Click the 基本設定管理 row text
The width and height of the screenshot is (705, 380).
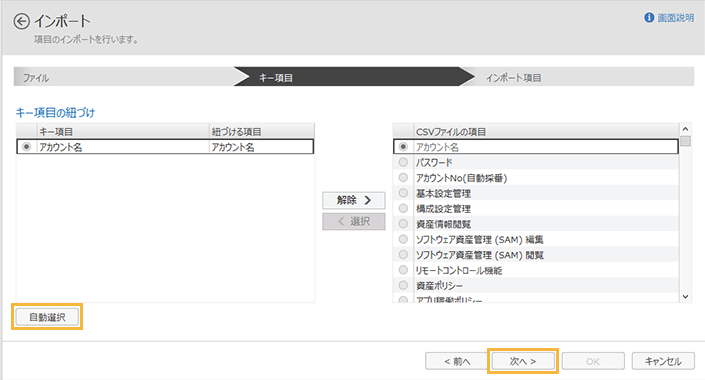[x=443, y=193]
